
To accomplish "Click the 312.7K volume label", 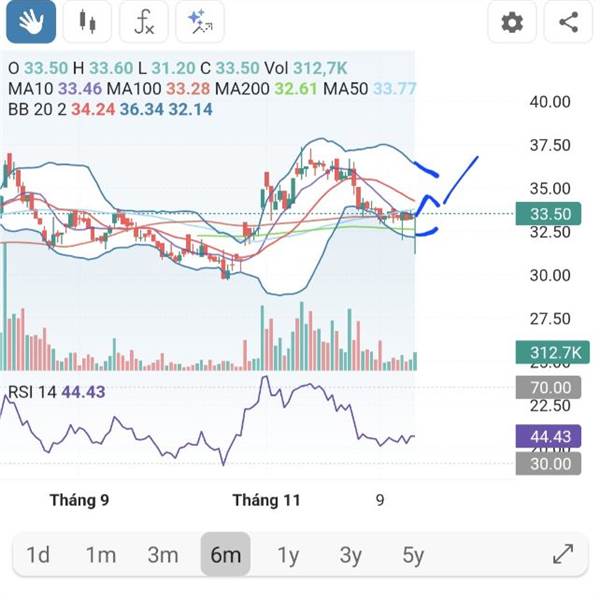I will click(x=551, y=352).
